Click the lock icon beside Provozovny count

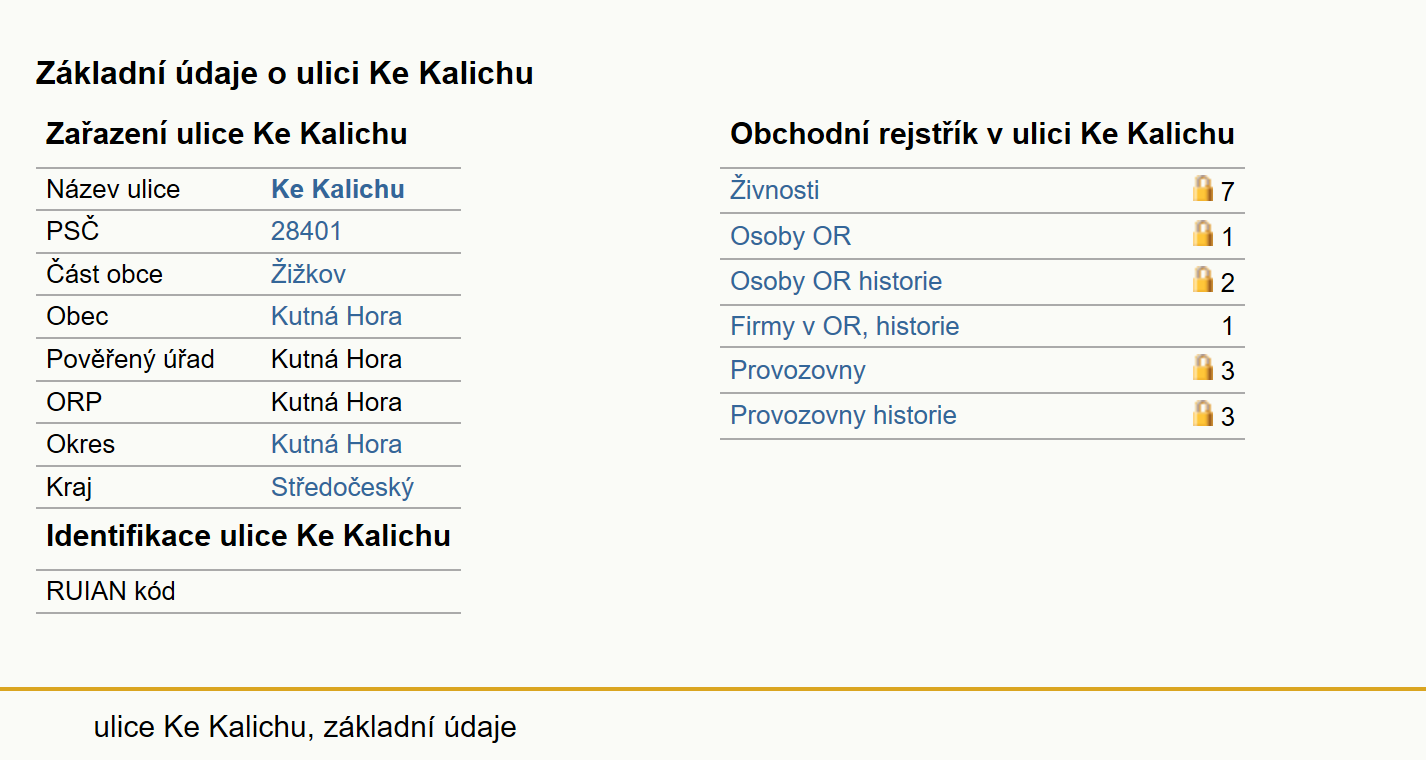1203,368
